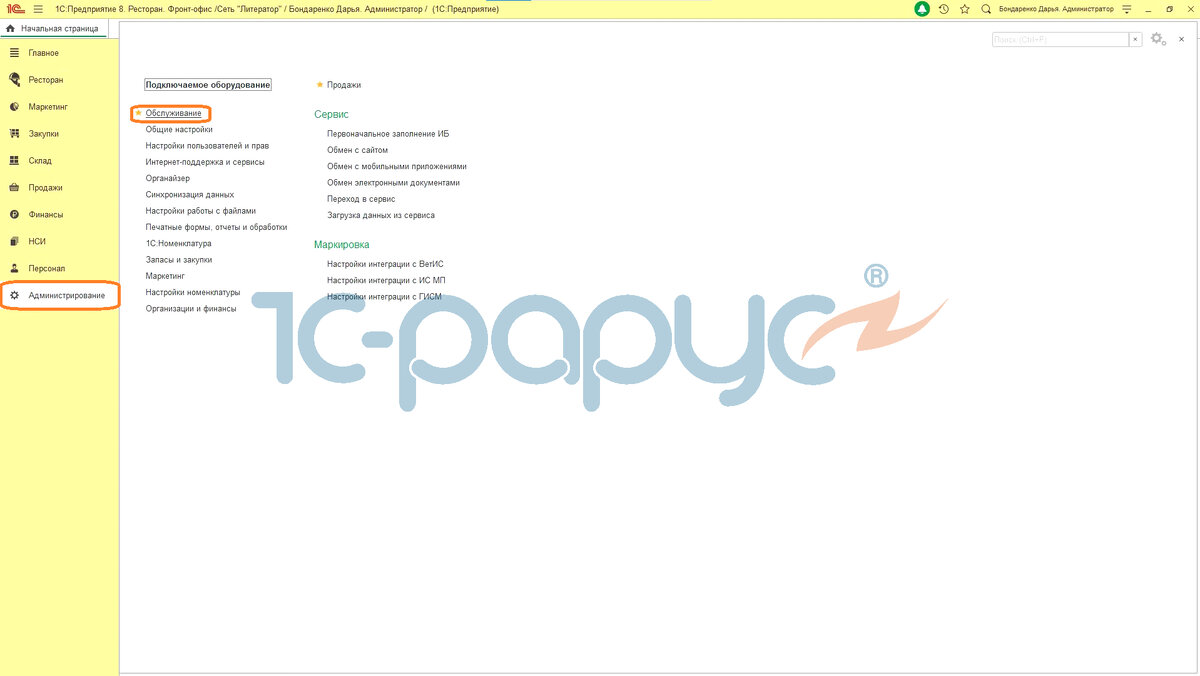Viewport: 1200px width, 676px height.
Task: Click the magnifier search icon in the title bar
Action: click(986, 9)
